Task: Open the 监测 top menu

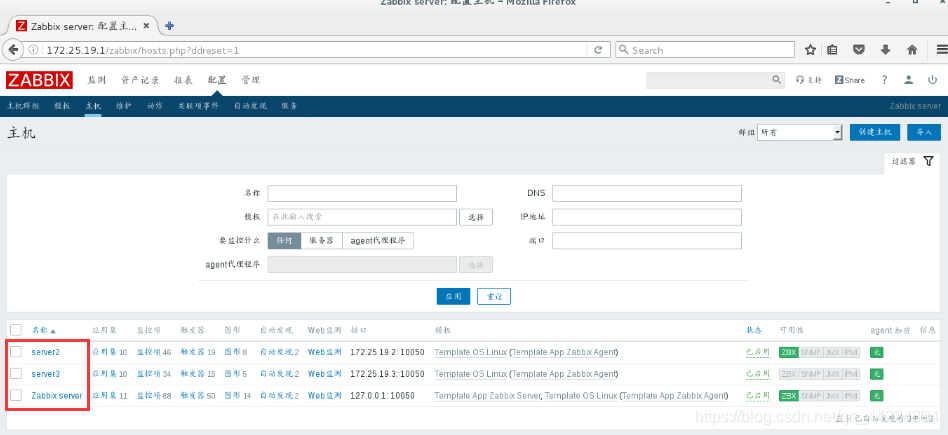Action: (96, 80)
